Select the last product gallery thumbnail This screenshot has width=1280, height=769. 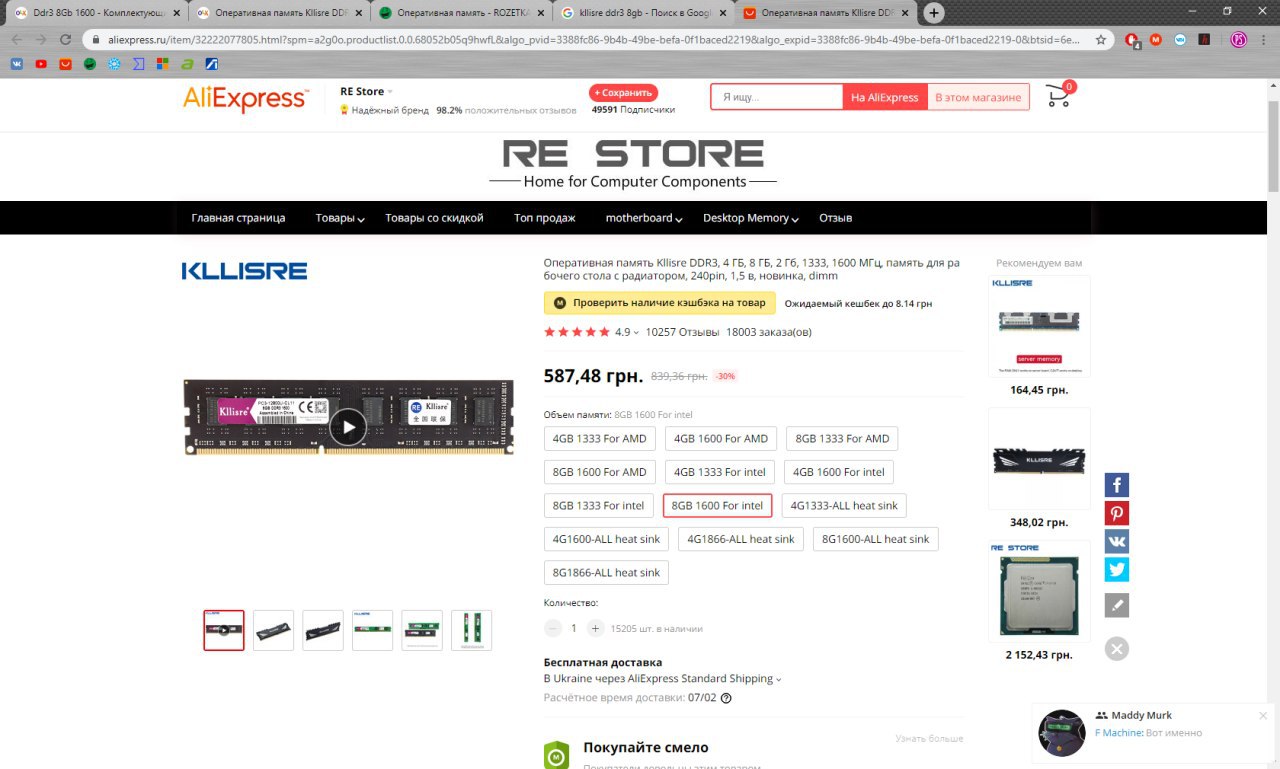pos(471,631)
